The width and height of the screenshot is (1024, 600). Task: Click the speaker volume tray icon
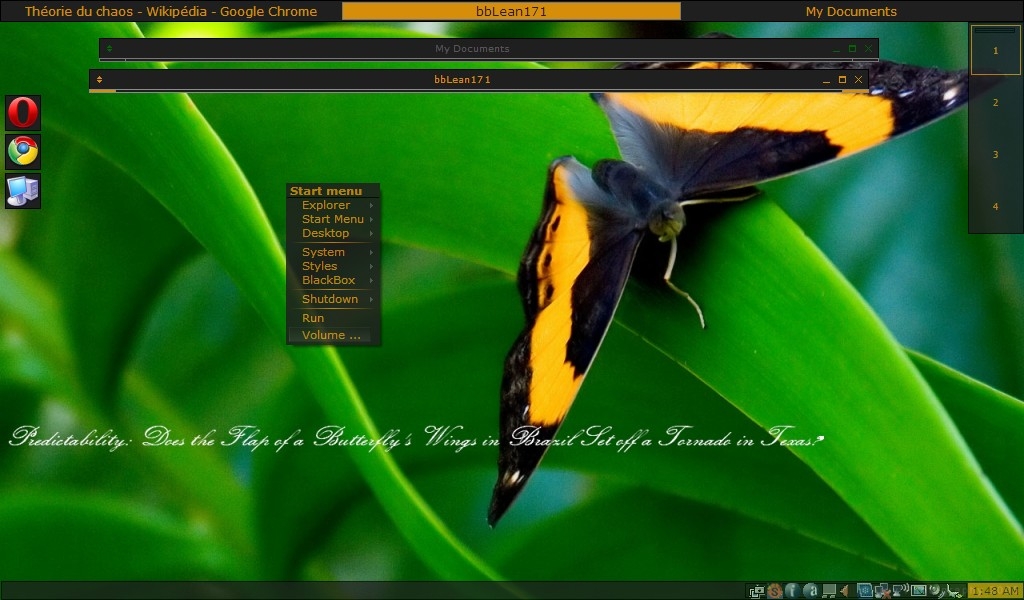tap(936, 591)
